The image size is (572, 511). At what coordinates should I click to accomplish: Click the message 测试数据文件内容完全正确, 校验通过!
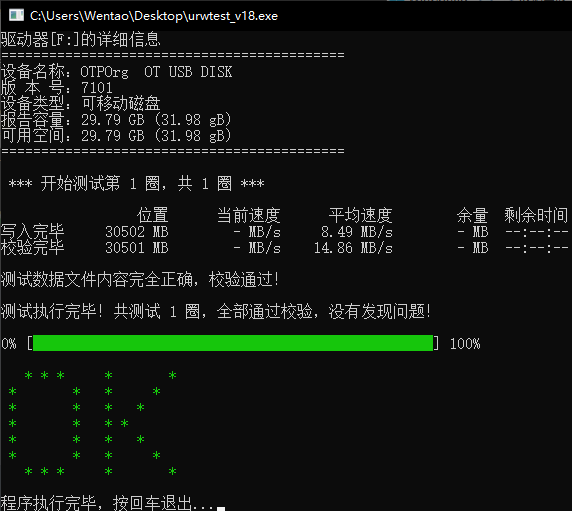[x=140, y=279]
